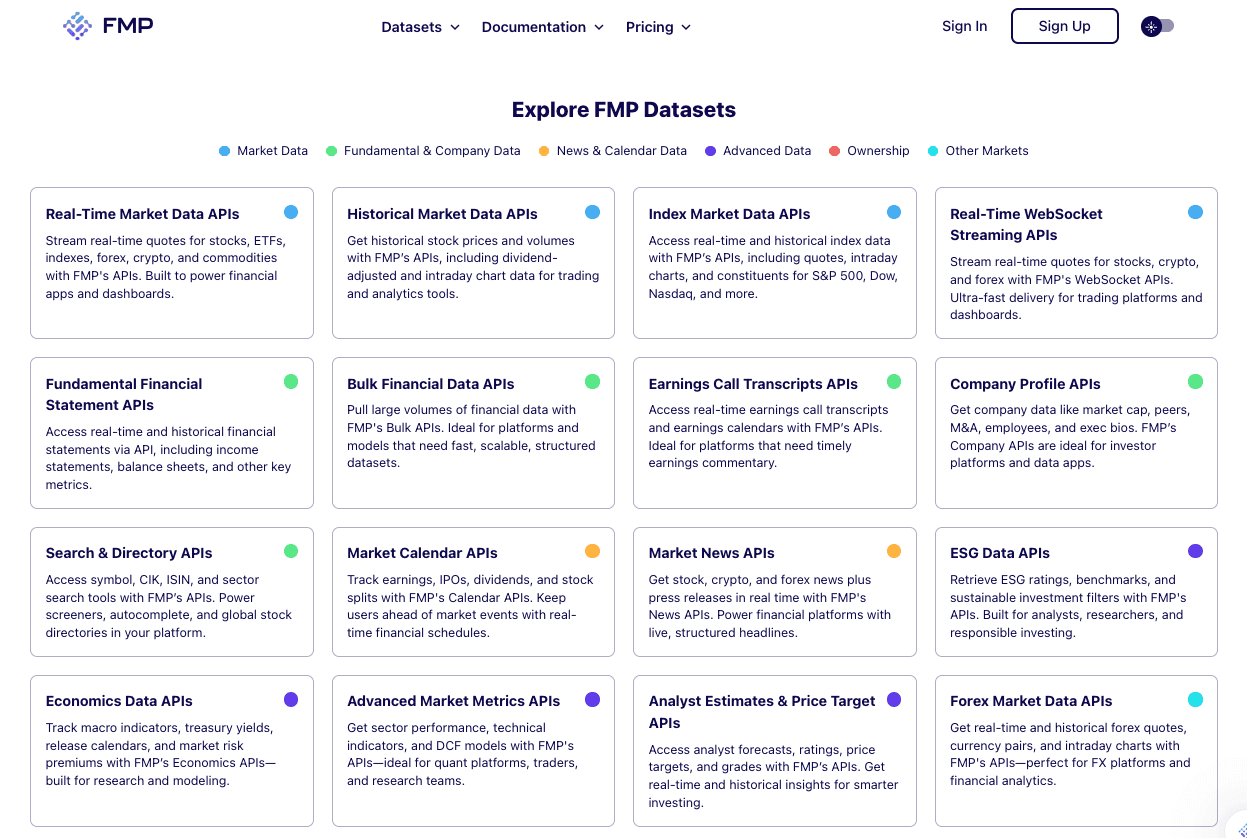Click the green dot on Company Profile APIs card

point(1195,381)
